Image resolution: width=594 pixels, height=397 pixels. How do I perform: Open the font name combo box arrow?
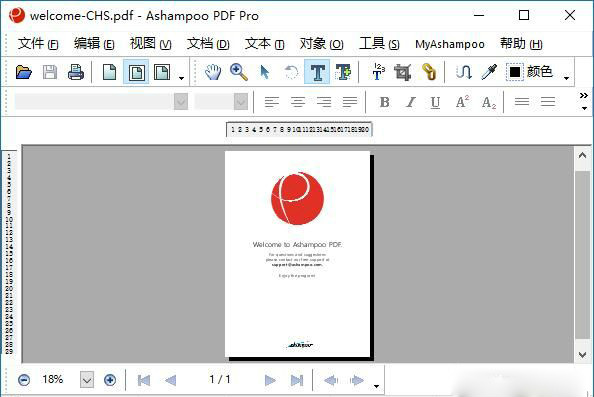181,102
